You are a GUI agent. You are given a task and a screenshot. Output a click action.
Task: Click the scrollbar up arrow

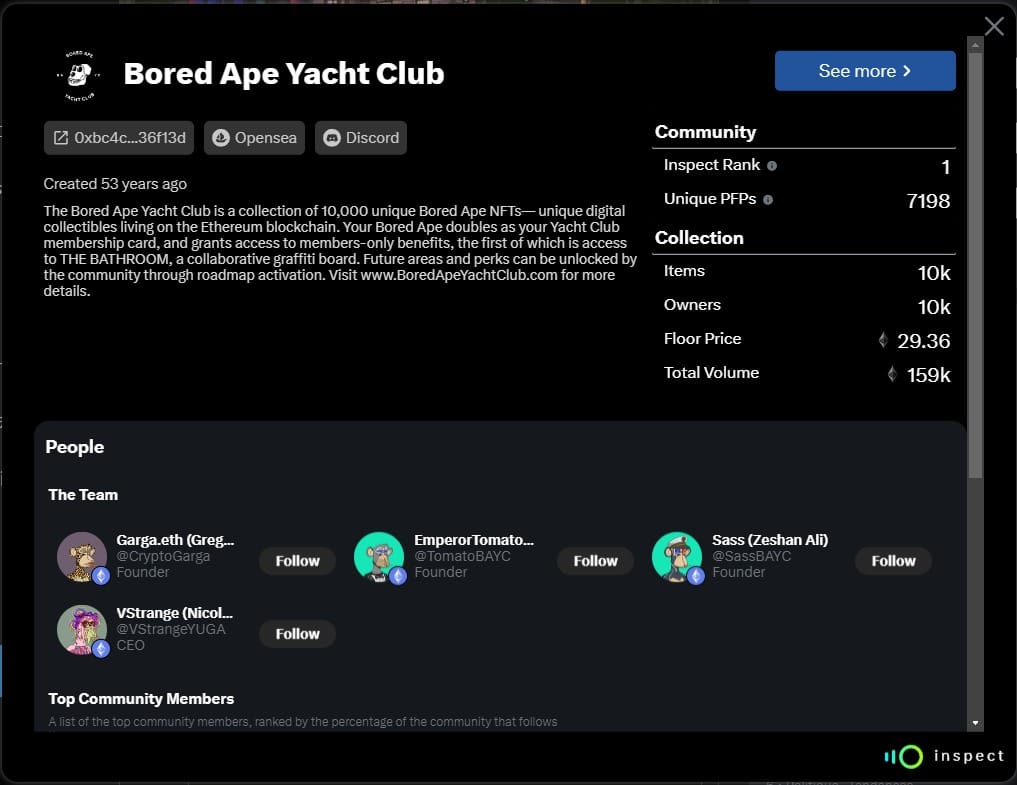pos(975,45)
